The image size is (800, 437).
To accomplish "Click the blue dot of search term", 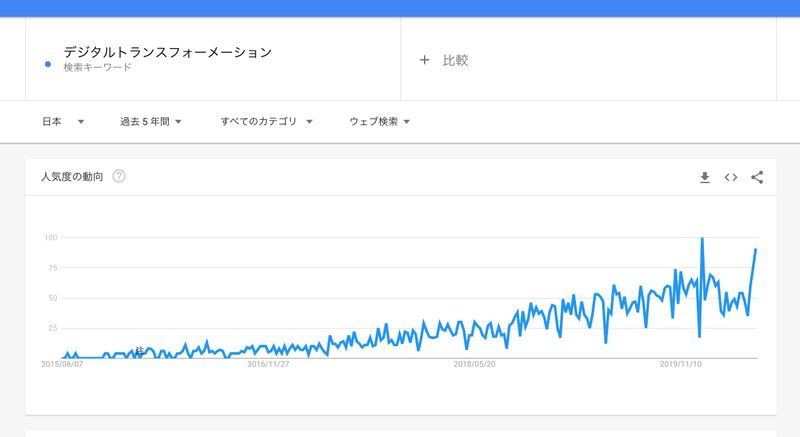I will click(x=49, y=65).
